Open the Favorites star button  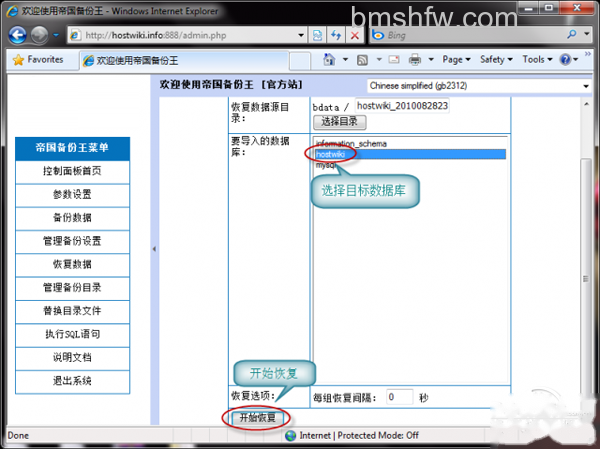[38, 60]
